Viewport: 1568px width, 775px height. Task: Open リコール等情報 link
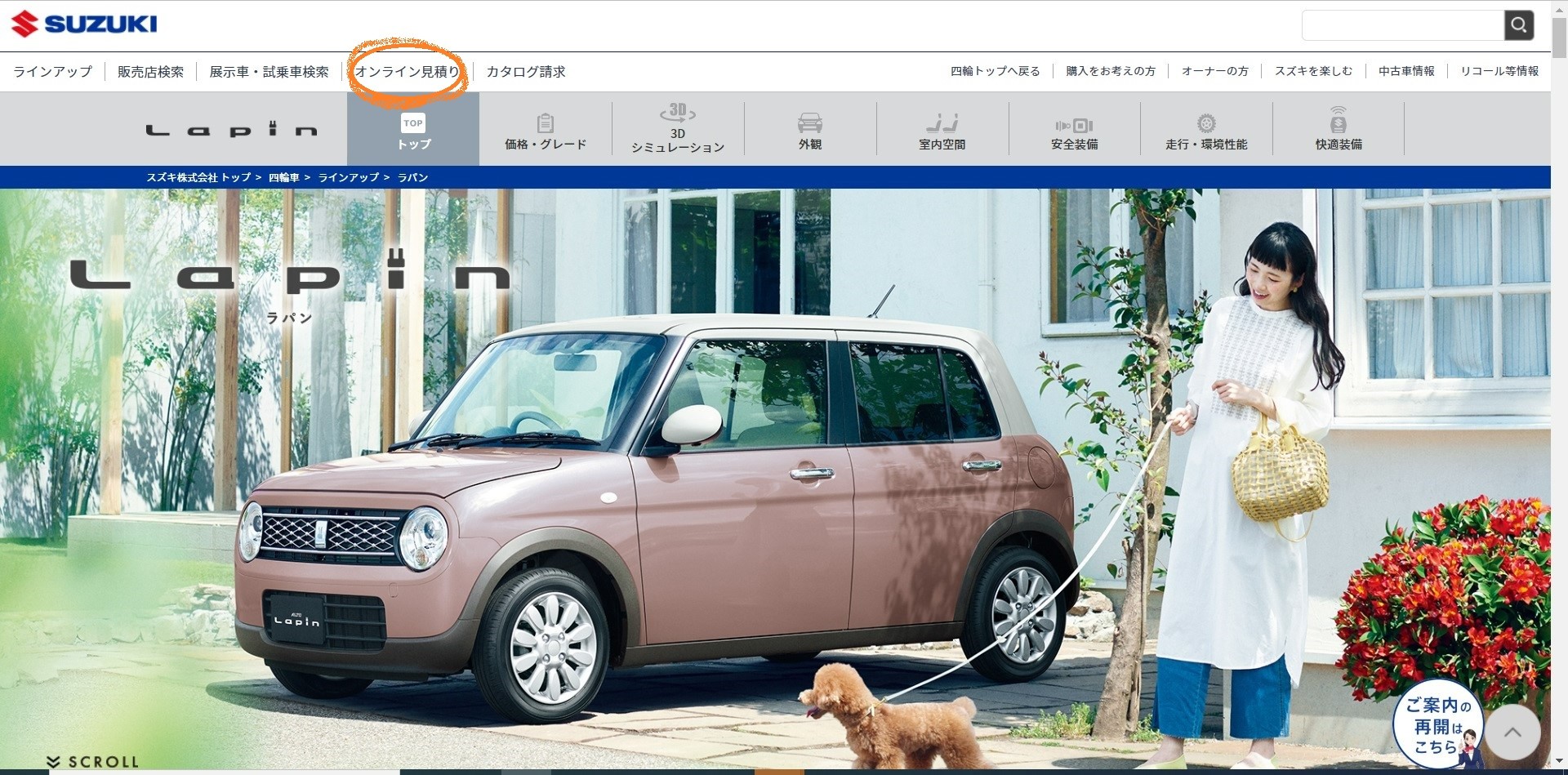pyautogui.click(x=1499, y=71)
